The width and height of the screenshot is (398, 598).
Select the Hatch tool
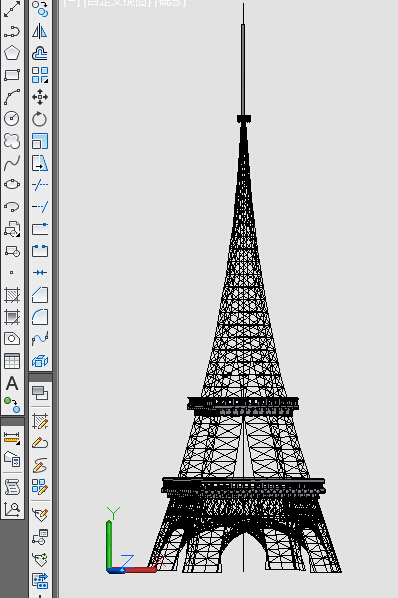(12, 295)
